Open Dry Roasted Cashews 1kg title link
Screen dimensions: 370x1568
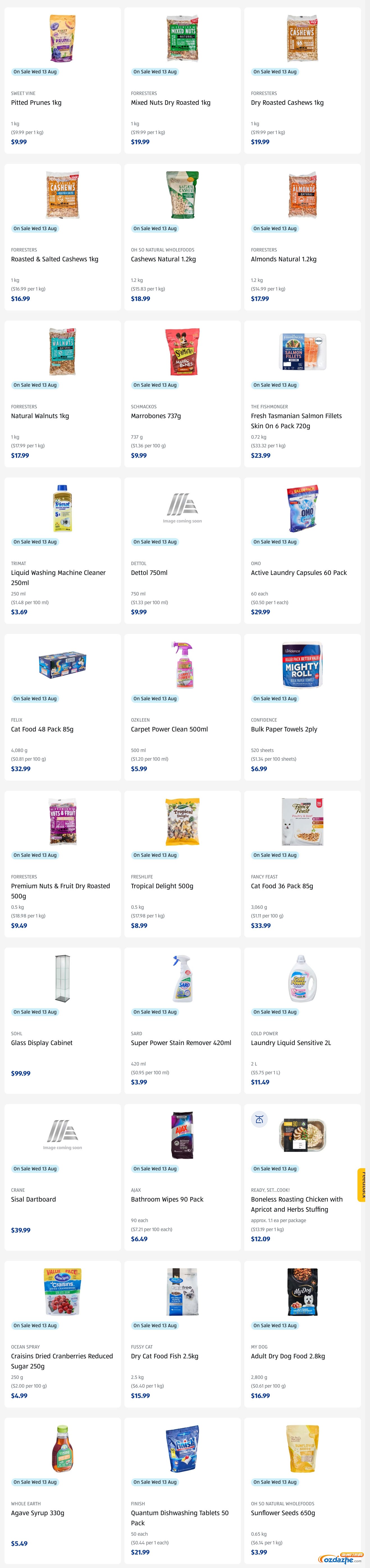[287, 102]
